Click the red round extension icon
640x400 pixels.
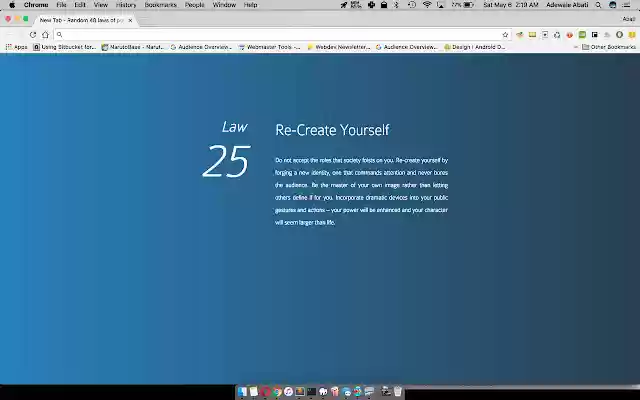[x=569, y=35]
